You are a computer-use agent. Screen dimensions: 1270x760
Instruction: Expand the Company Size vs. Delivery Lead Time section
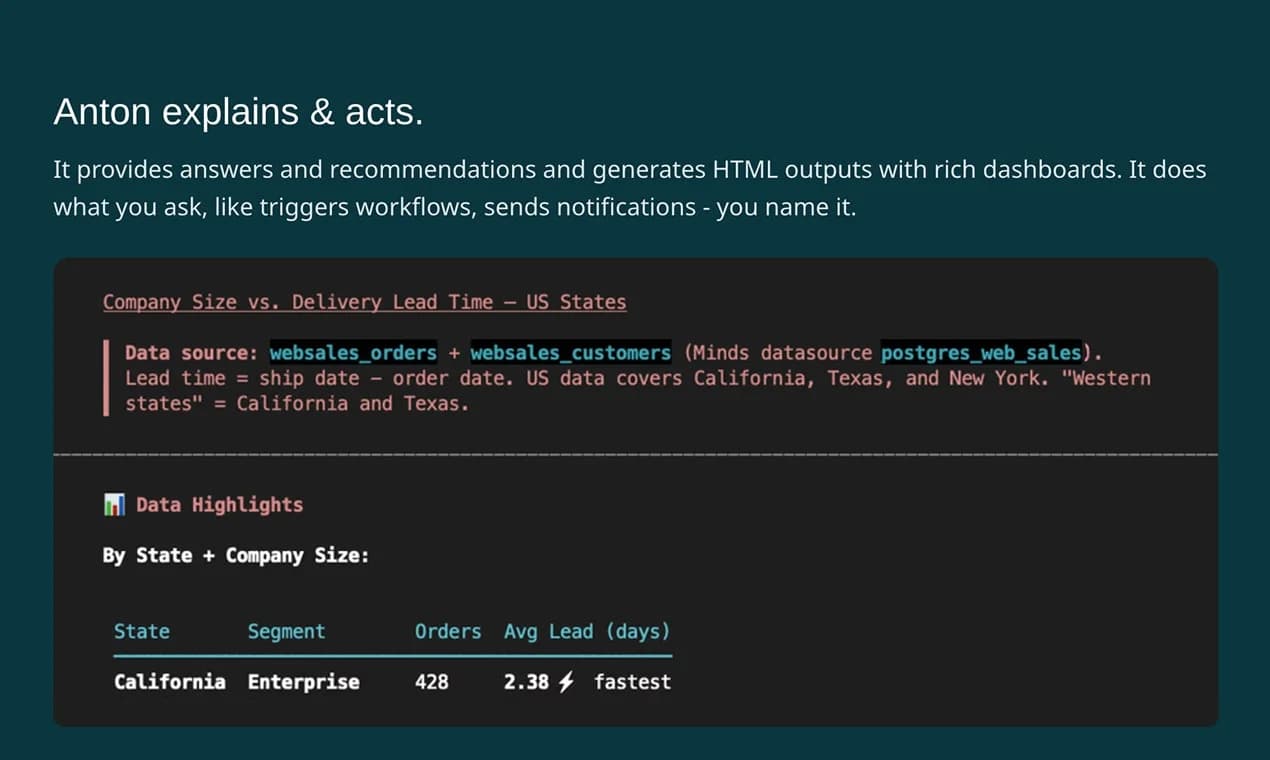(364, 302)
